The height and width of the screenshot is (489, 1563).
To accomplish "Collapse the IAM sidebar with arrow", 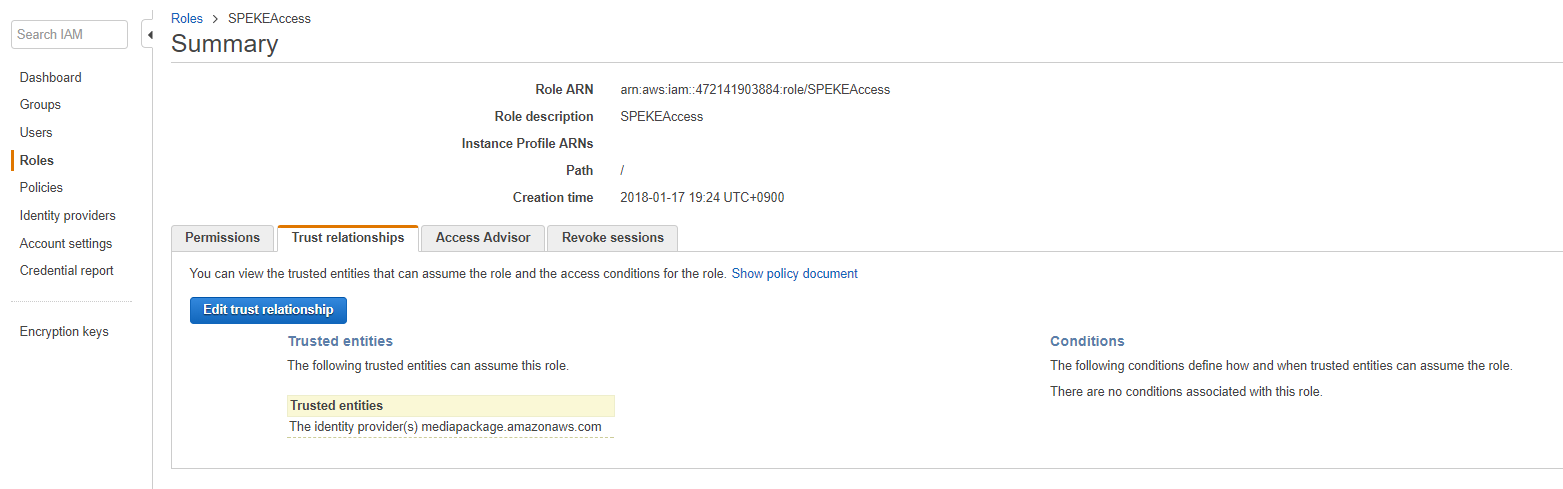I will point(149,35).
